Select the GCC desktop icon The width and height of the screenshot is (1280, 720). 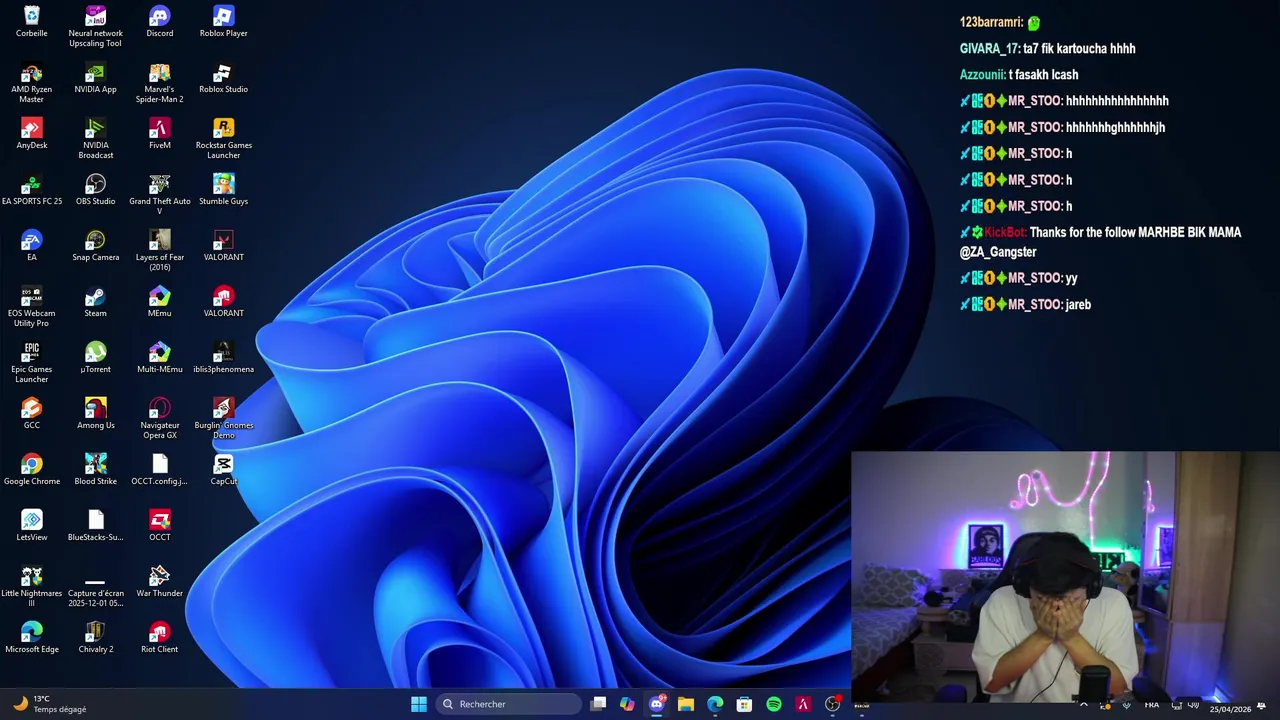32,414
